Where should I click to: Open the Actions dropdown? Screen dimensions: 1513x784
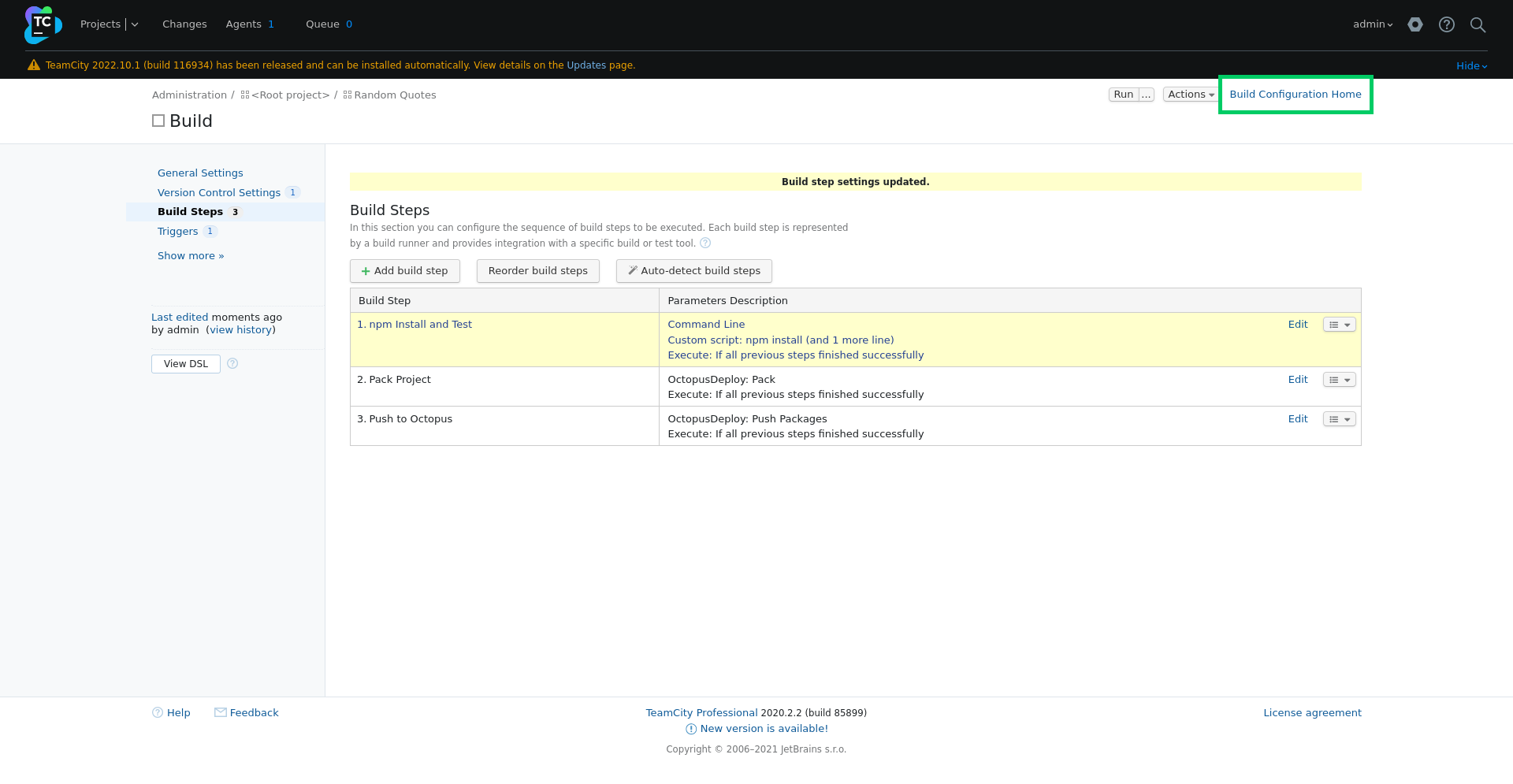click(1191, 95)
